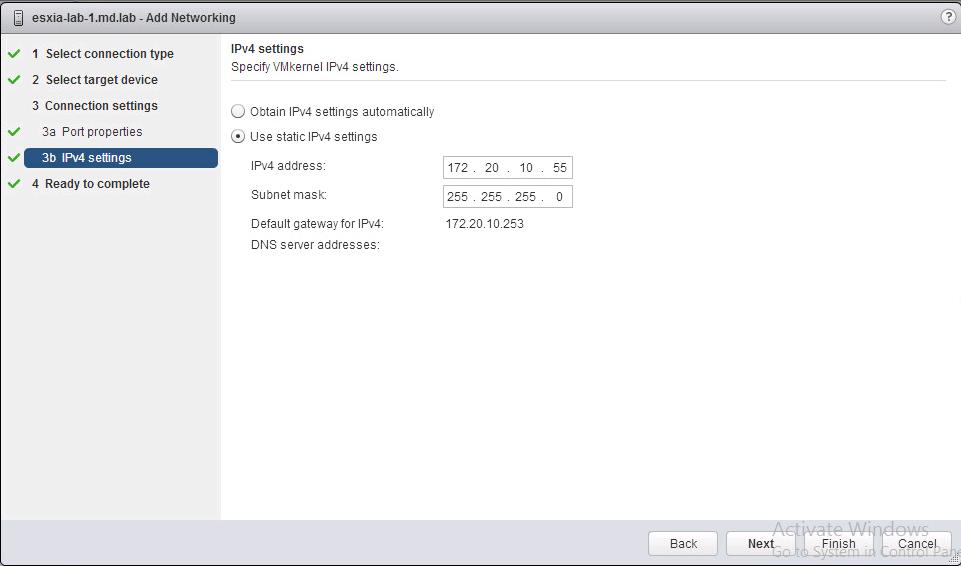Screen dimensions: 961x566
Task: Choose the Use static IPv4 settings option
Action: pos(238,137)
